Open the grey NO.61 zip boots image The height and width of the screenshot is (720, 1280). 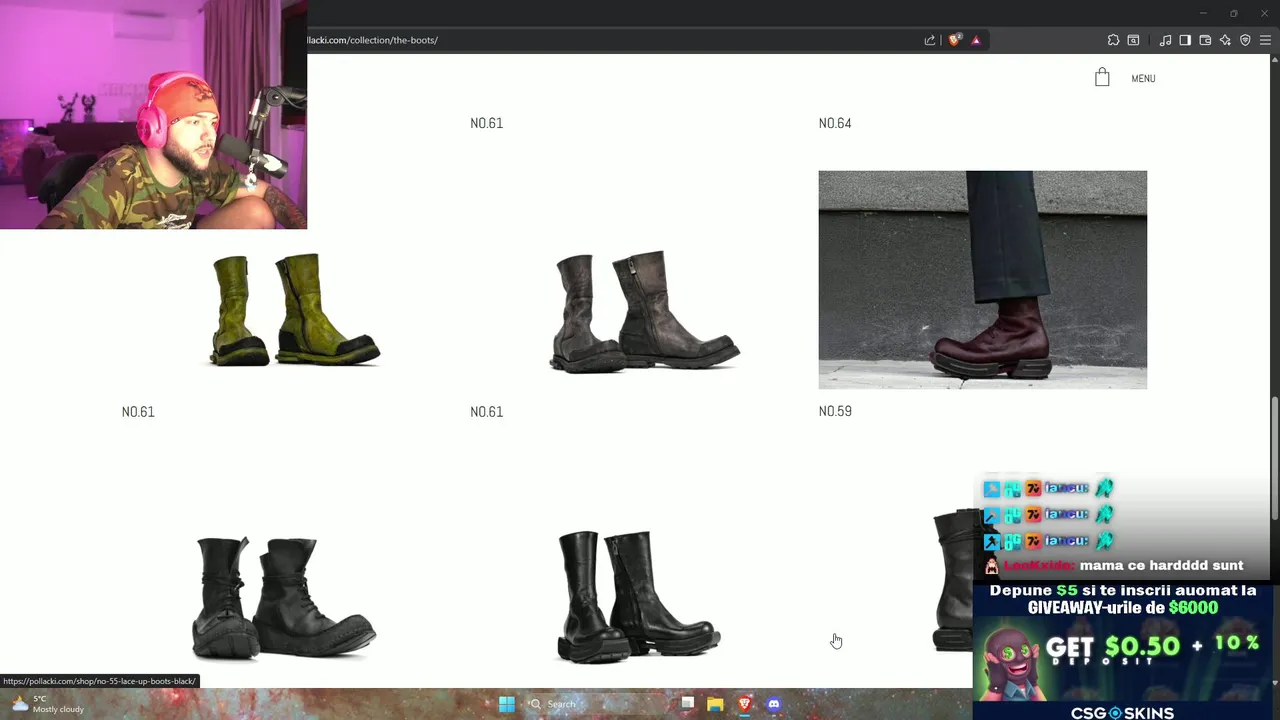pyautogui.click(x=644, y=311)
